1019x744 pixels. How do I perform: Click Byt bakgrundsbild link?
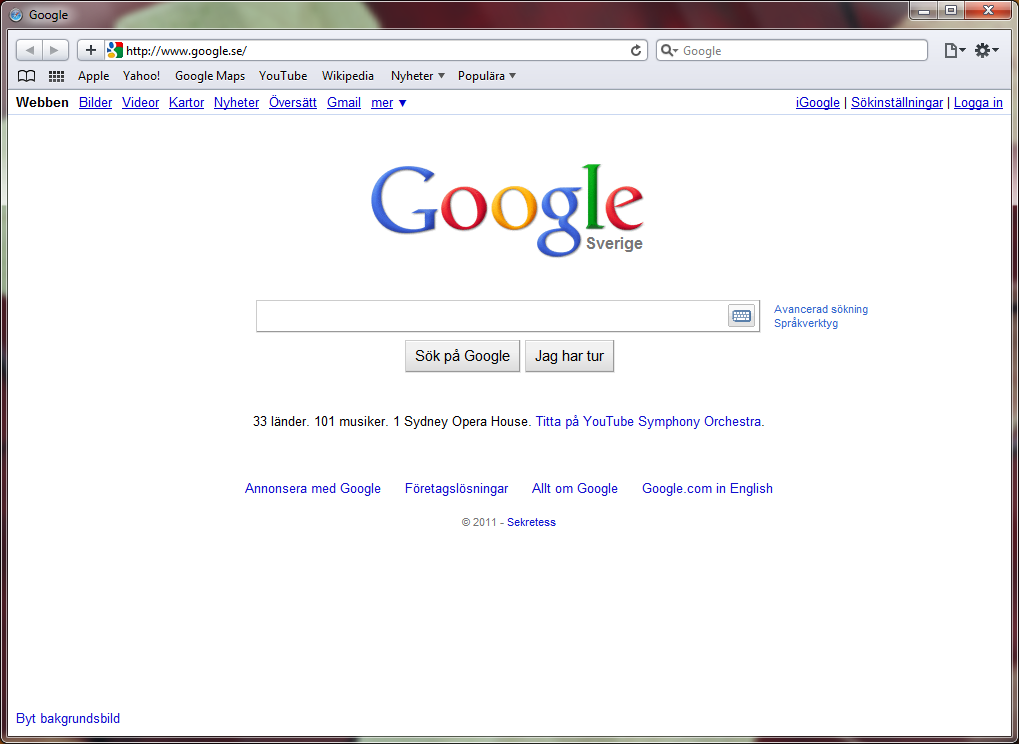click(x=68, y=719)
